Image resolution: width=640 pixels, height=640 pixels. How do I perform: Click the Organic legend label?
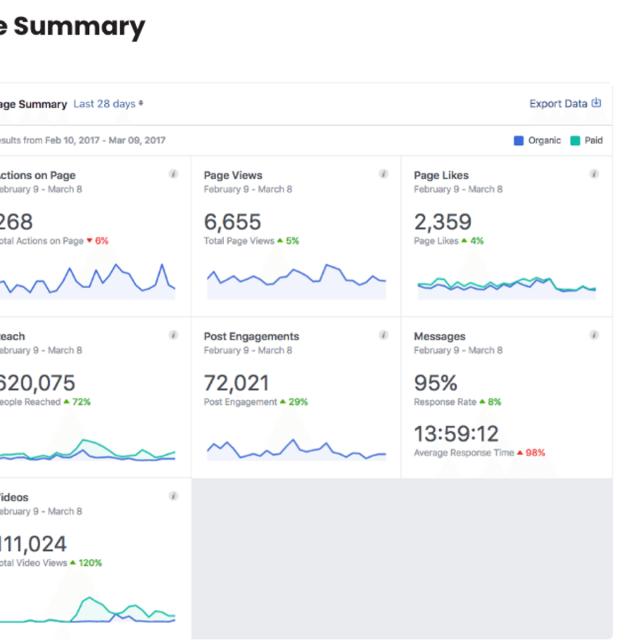[x=544, y=140]
